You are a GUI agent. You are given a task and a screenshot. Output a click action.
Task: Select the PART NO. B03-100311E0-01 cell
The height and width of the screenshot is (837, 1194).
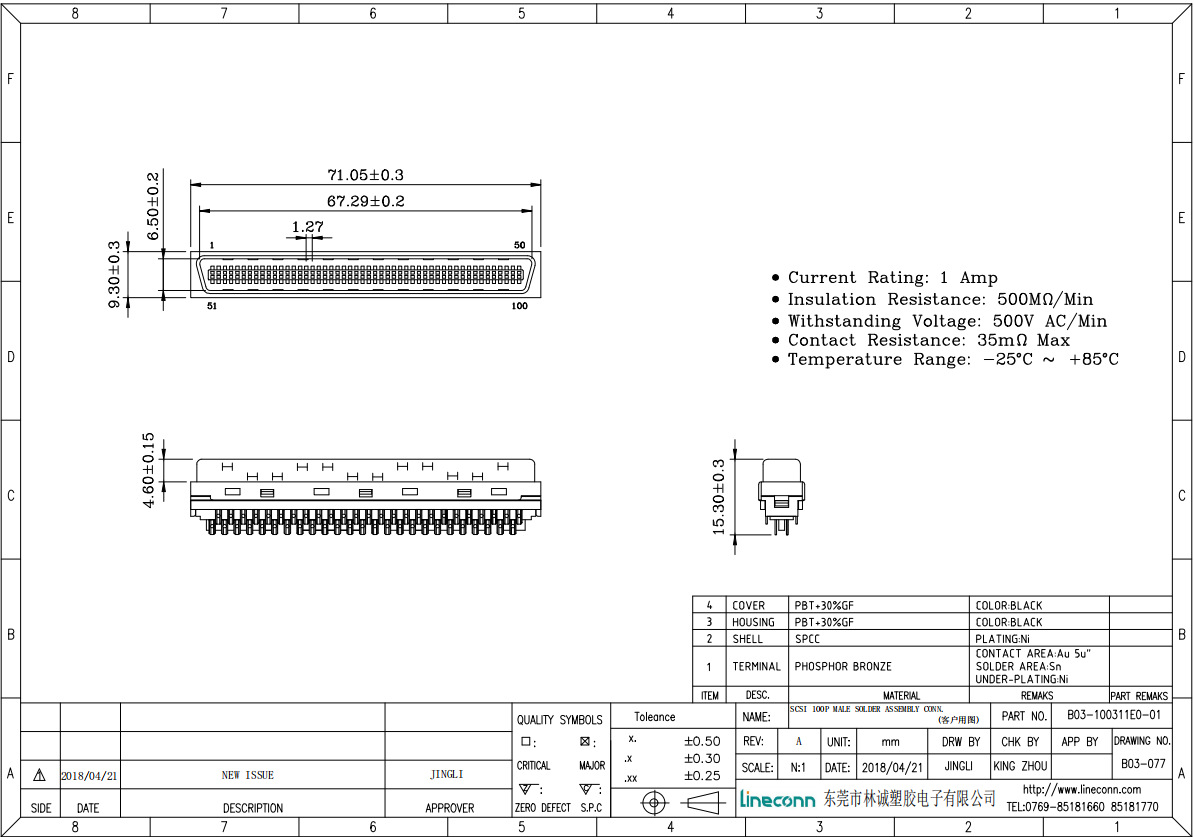pyautogui.click(x=1113, y=716)
